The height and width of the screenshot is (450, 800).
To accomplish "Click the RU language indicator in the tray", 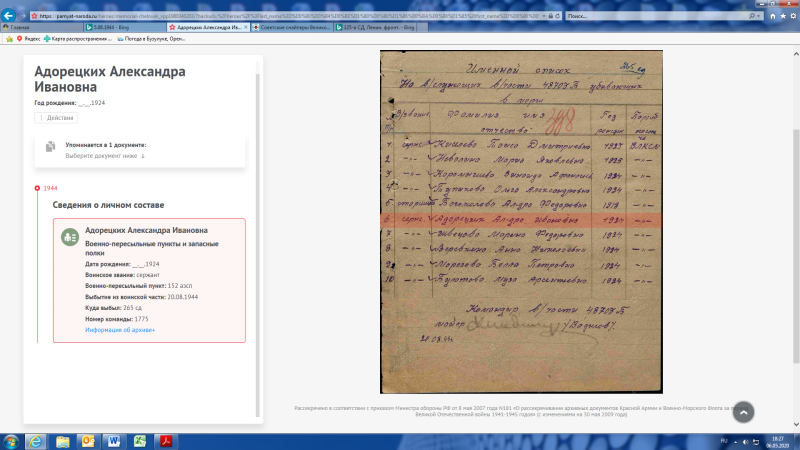I will pos(724,441).
